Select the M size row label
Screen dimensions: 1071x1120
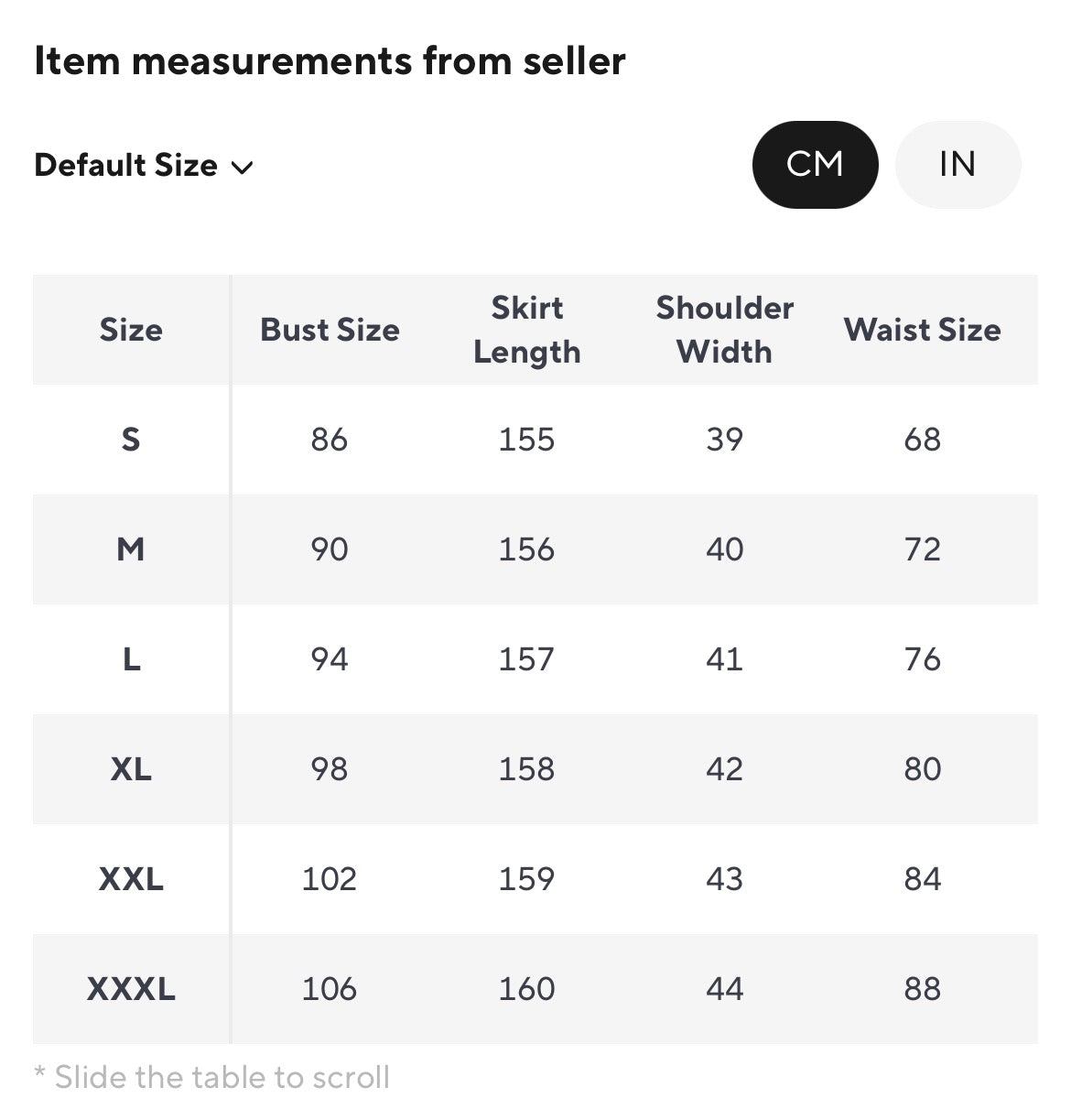click(x=131, y=549)
